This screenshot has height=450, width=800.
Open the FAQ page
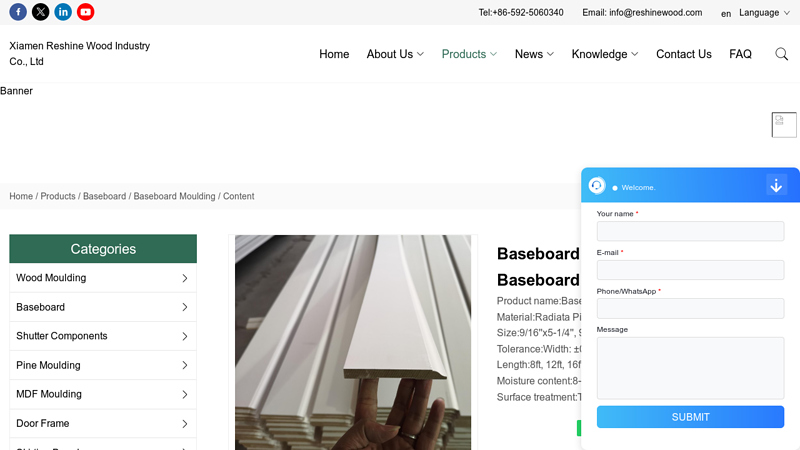click(x=740, y=54)
